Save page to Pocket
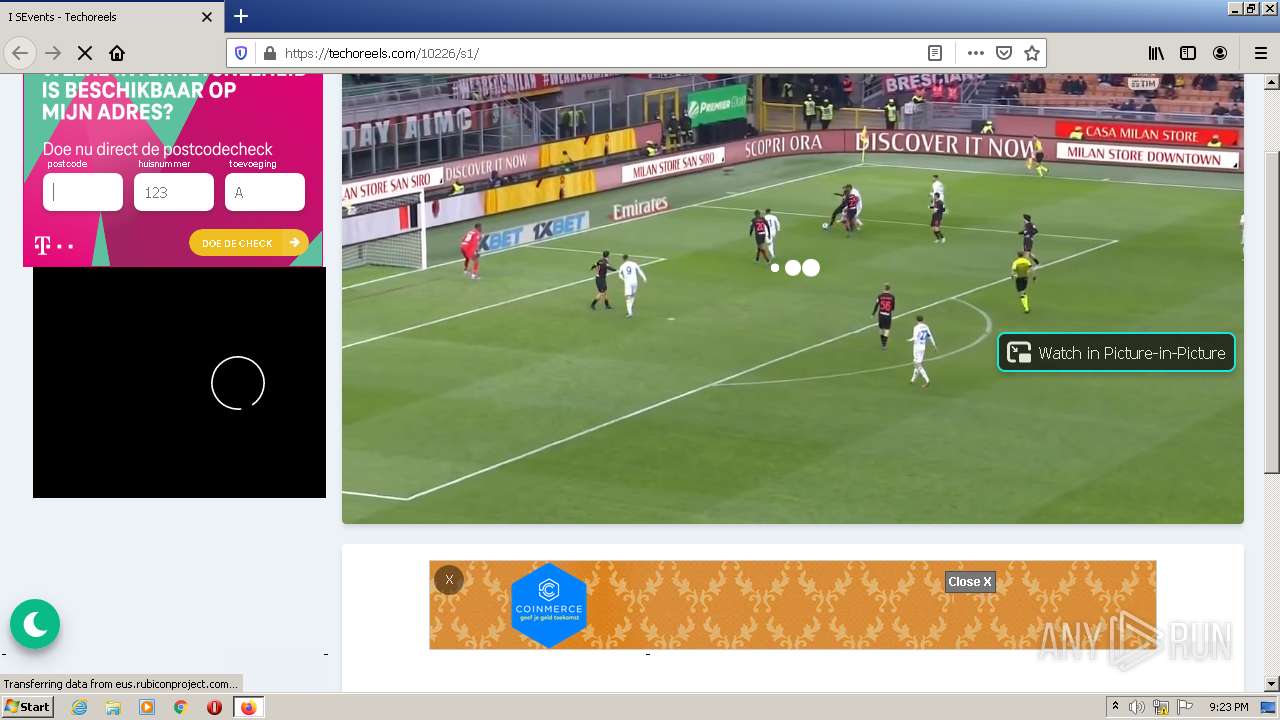The image size is (1280, 720). [x=1004, y=53]
